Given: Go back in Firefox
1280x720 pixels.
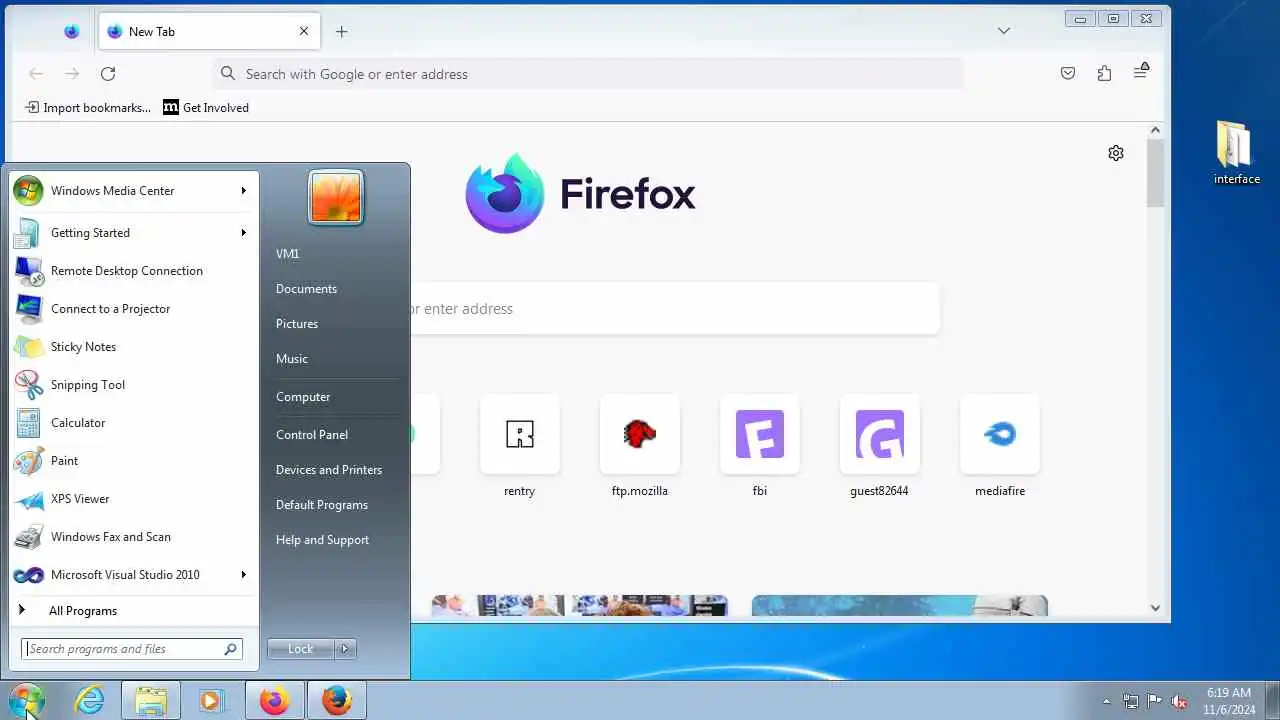Looking at the screenshot, I should click(36, 74).
